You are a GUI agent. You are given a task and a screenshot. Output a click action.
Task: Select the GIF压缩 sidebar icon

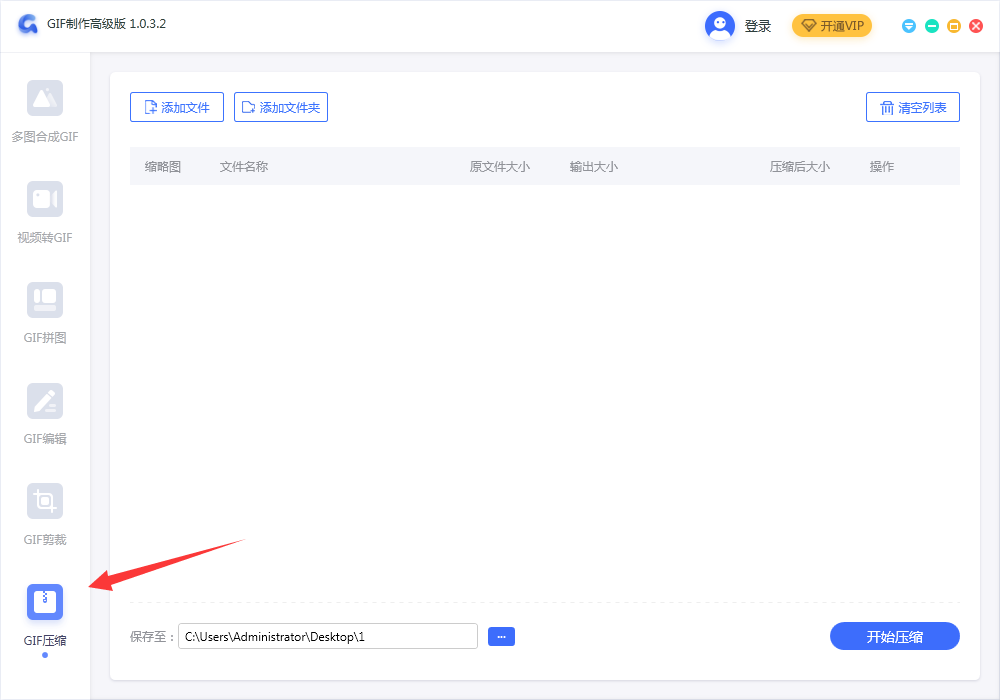pos(45,602)
